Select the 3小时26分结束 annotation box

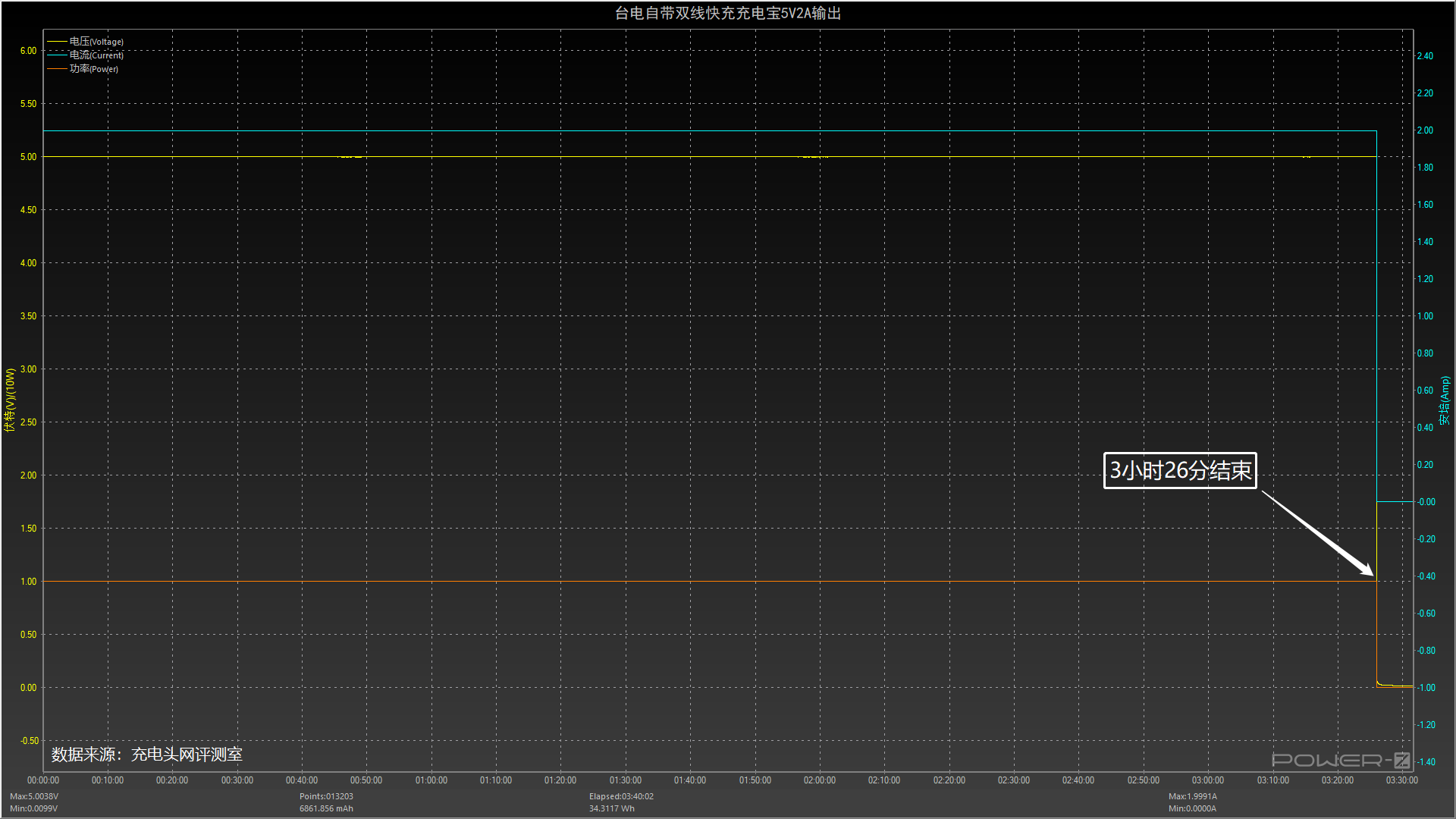click(1179, 471)
